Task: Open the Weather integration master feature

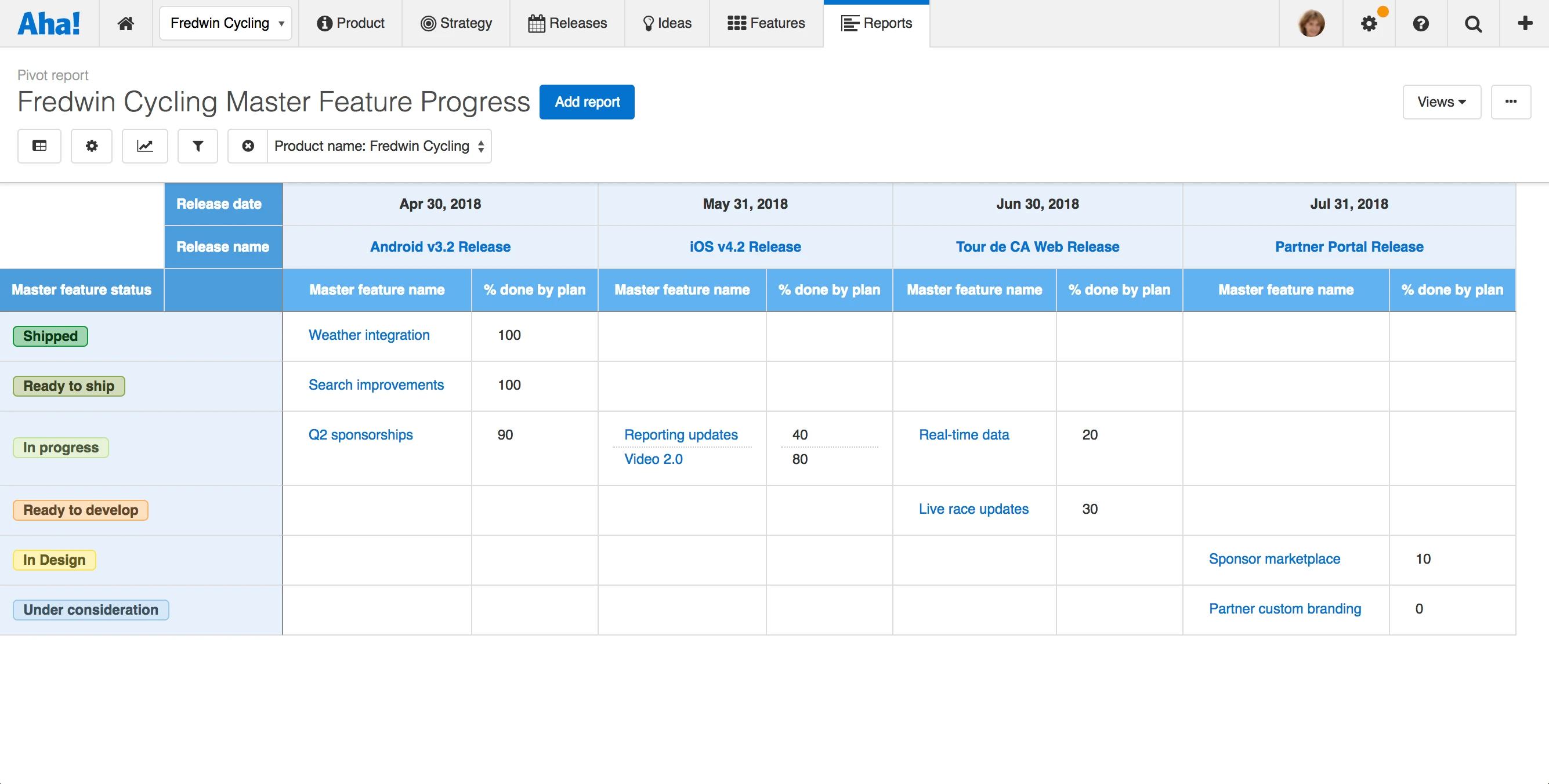Action: pos(368,335)
